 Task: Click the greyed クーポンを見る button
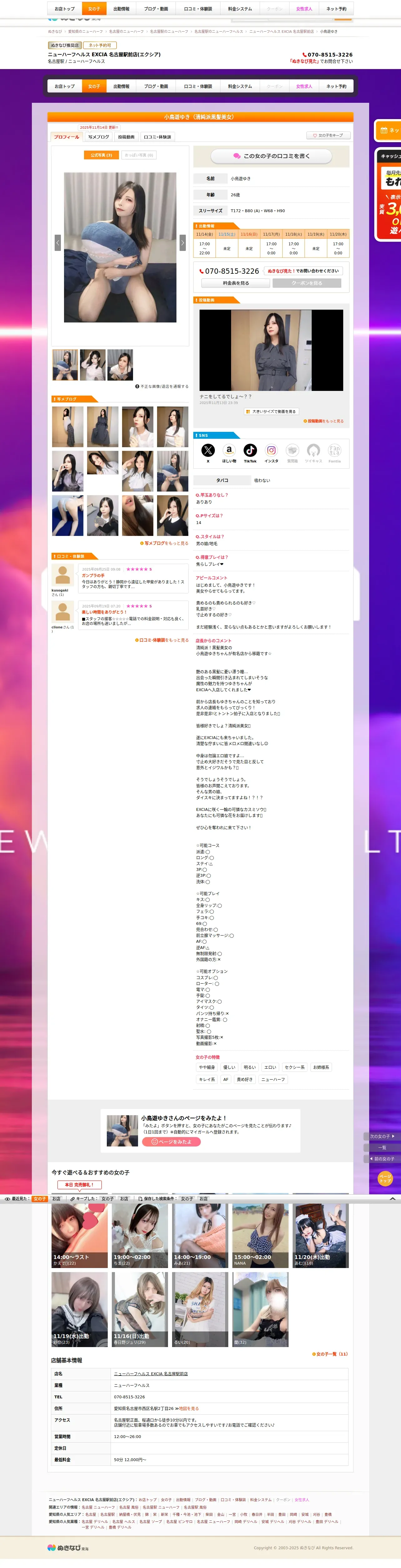click(307, 283)
